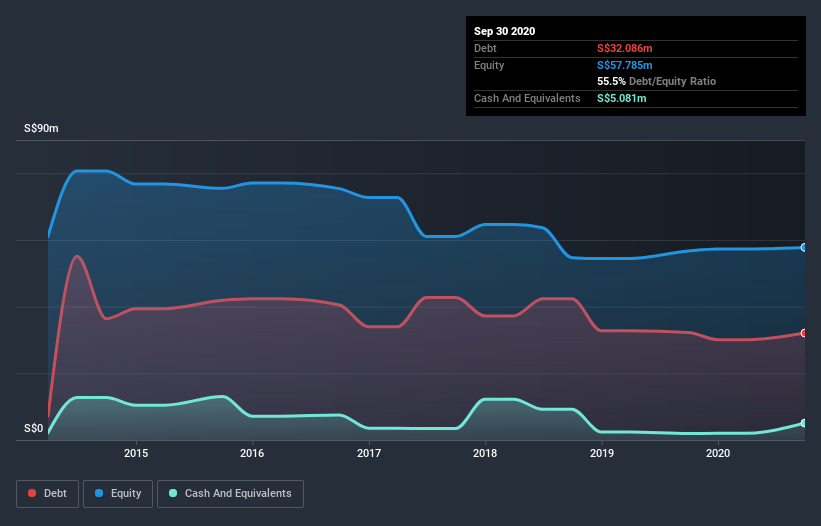Click the tooltip's Equity row label
Screen dimensions: 821x526
pos(489,65)
